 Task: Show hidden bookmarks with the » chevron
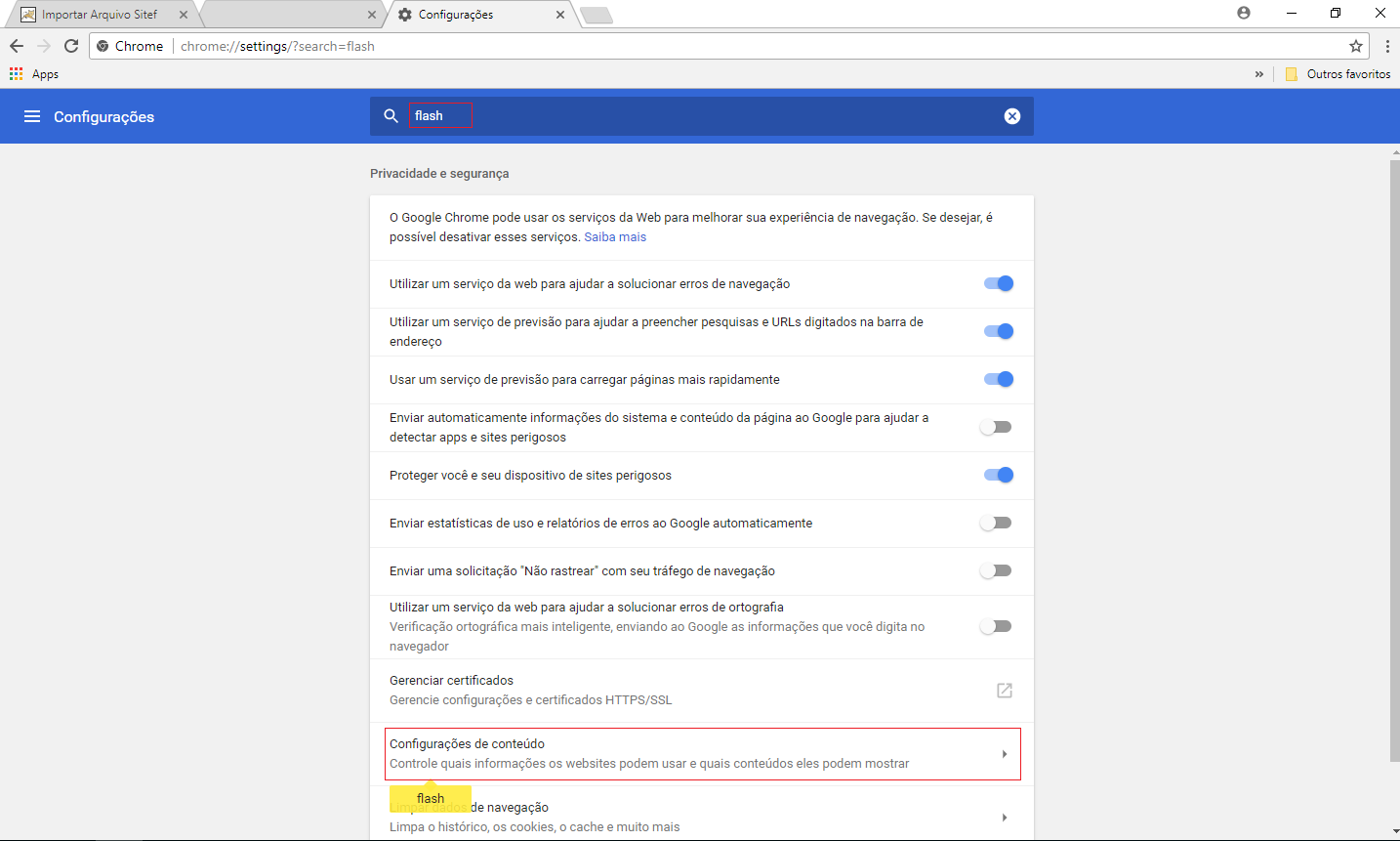1259,74
